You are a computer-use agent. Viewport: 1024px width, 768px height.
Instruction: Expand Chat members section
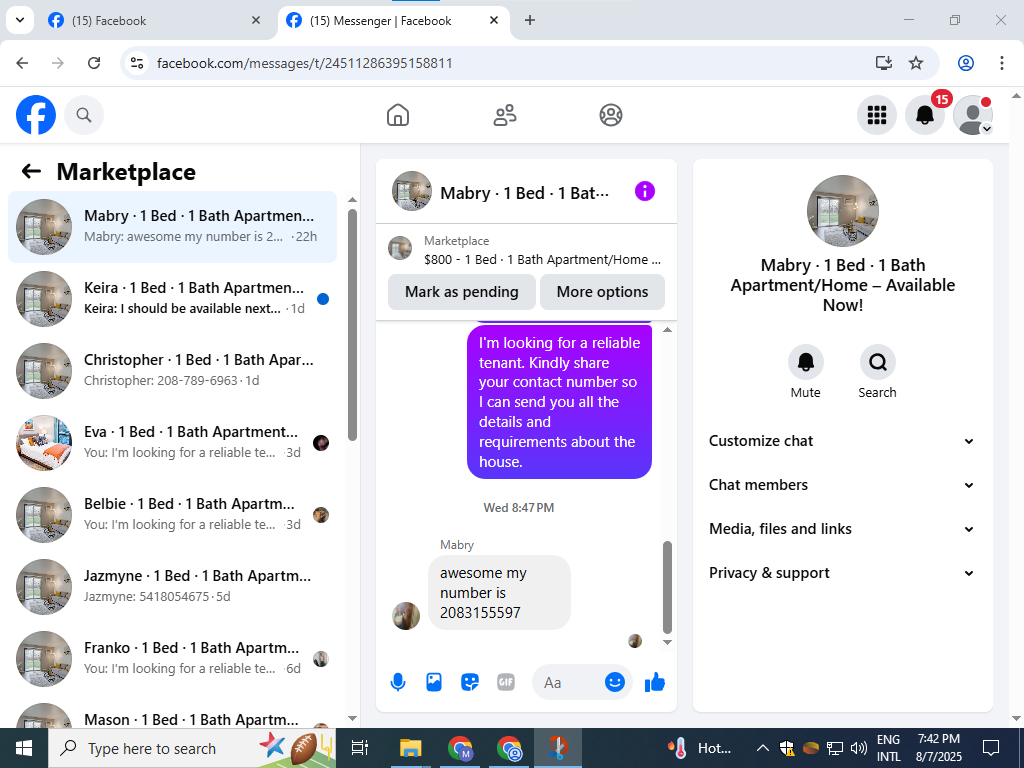click(x=842, y=485)
